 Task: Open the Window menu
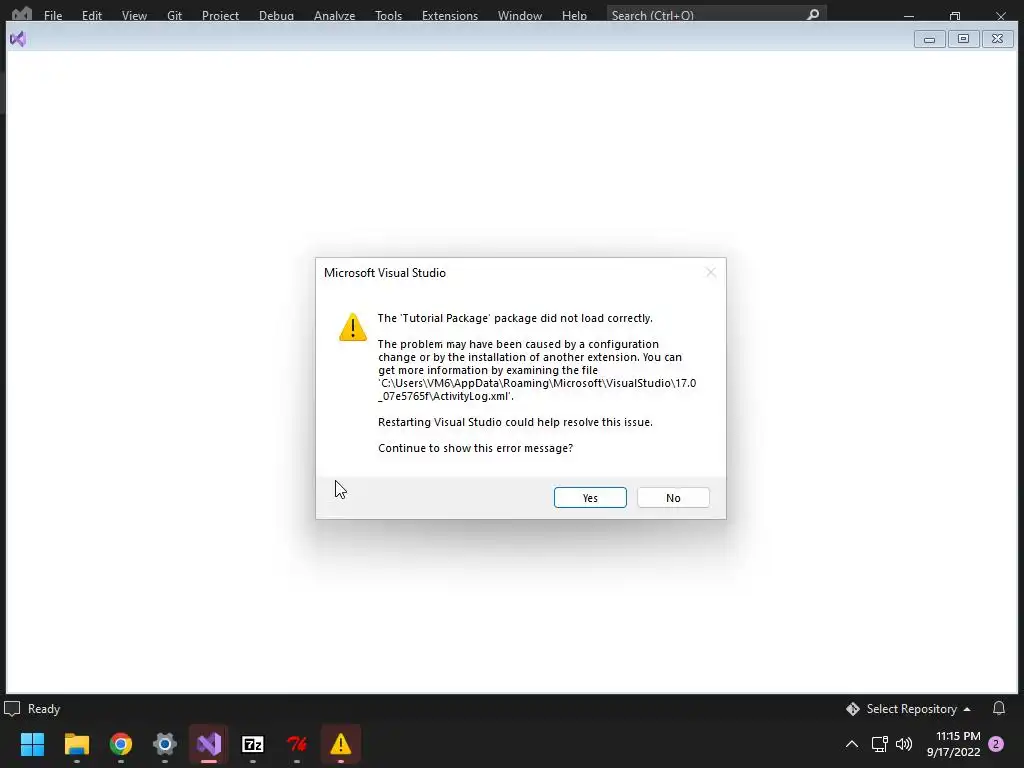click(520, 15)
